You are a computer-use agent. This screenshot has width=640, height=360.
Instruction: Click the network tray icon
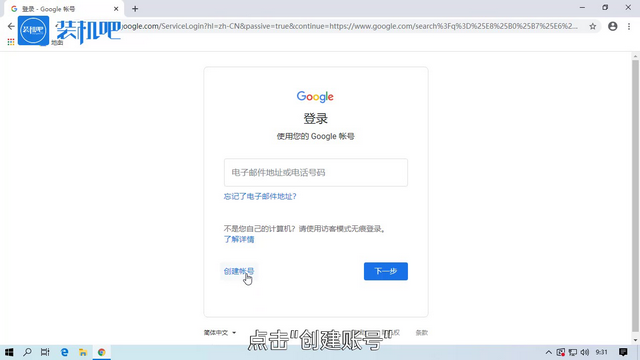click(573, 352)
